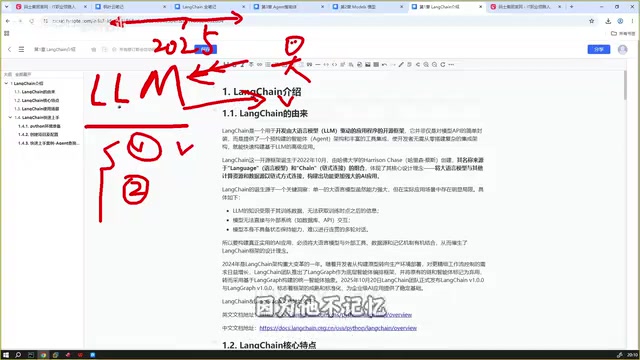640x360 pixels.
Task: Jump to '1.2. LangChain核心特点' in outline
Action: tap(36, 100)
